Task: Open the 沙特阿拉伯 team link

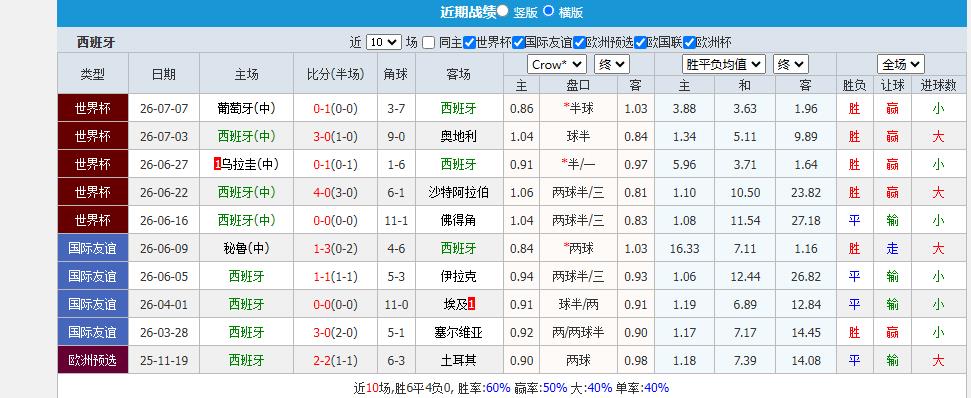Action: click(458, 193)
